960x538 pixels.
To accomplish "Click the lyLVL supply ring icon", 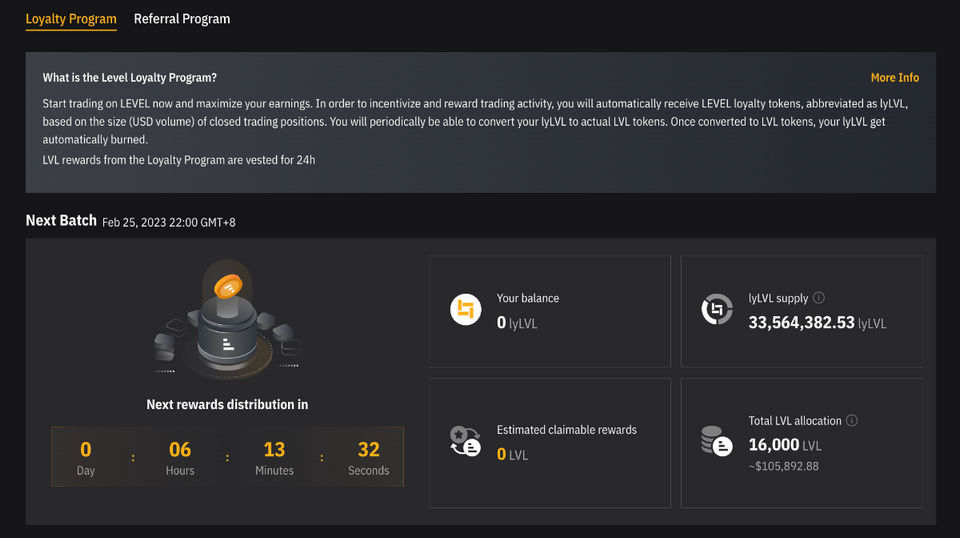I will coord(717,310).
